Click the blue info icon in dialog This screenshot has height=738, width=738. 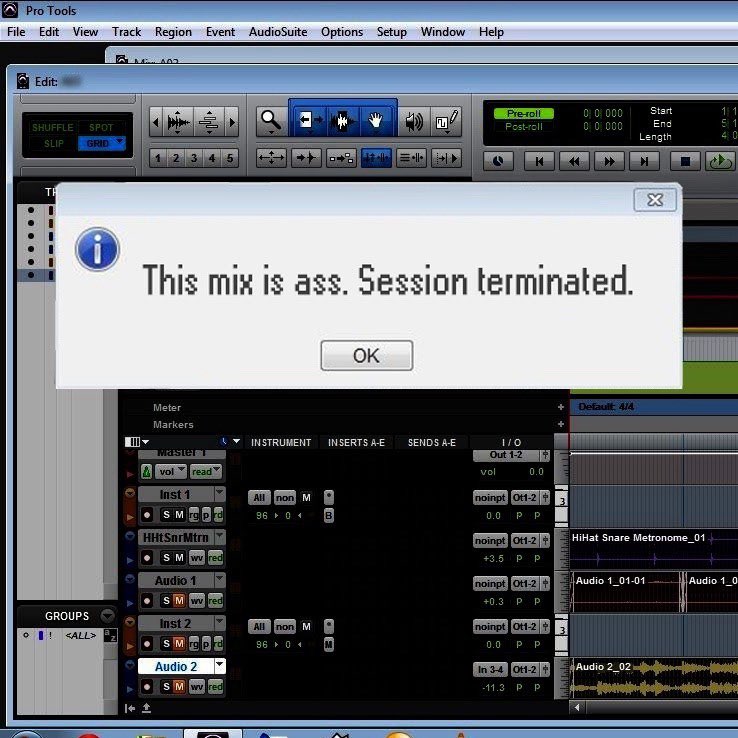click(97, 249)
